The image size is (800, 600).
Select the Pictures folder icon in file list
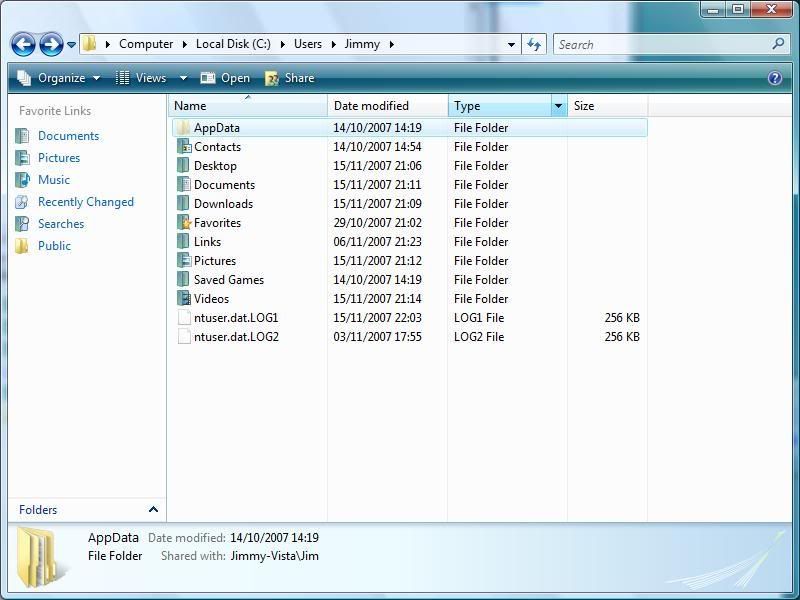(x=183, y=260)
